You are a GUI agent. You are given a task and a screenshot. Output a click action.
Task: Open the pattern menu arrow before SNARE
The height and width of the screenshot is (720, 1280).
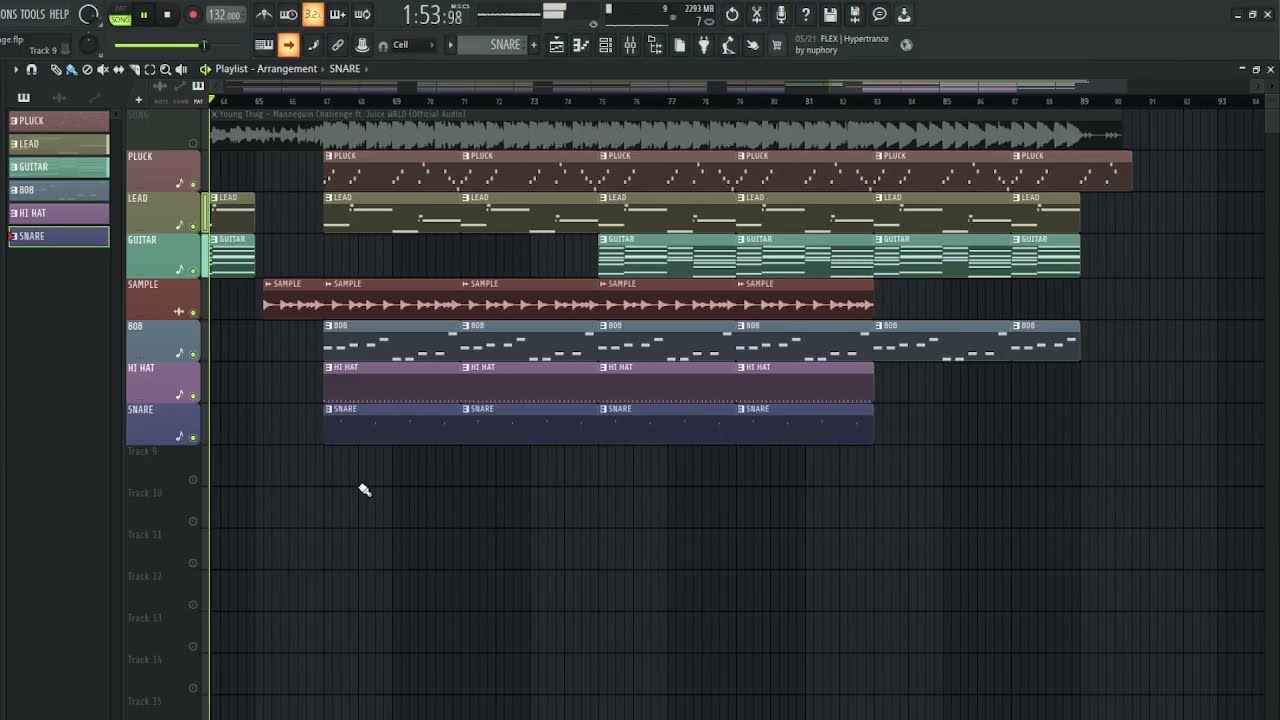point(450,45)
